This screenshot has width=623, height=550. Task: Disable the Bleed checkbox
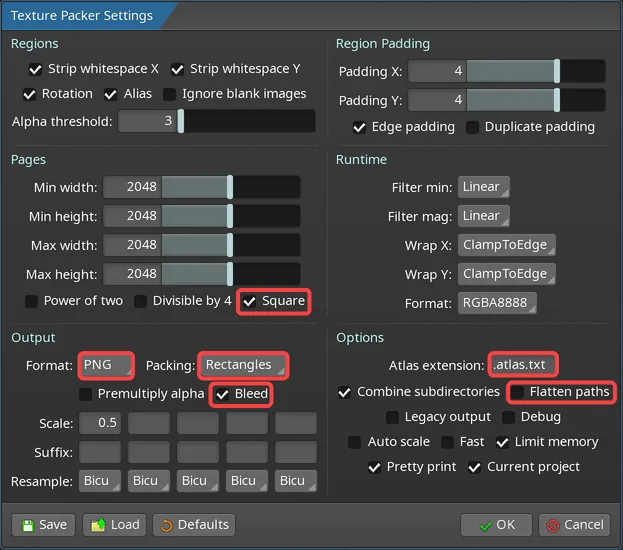pyautogui.click(x=222, y=394)
